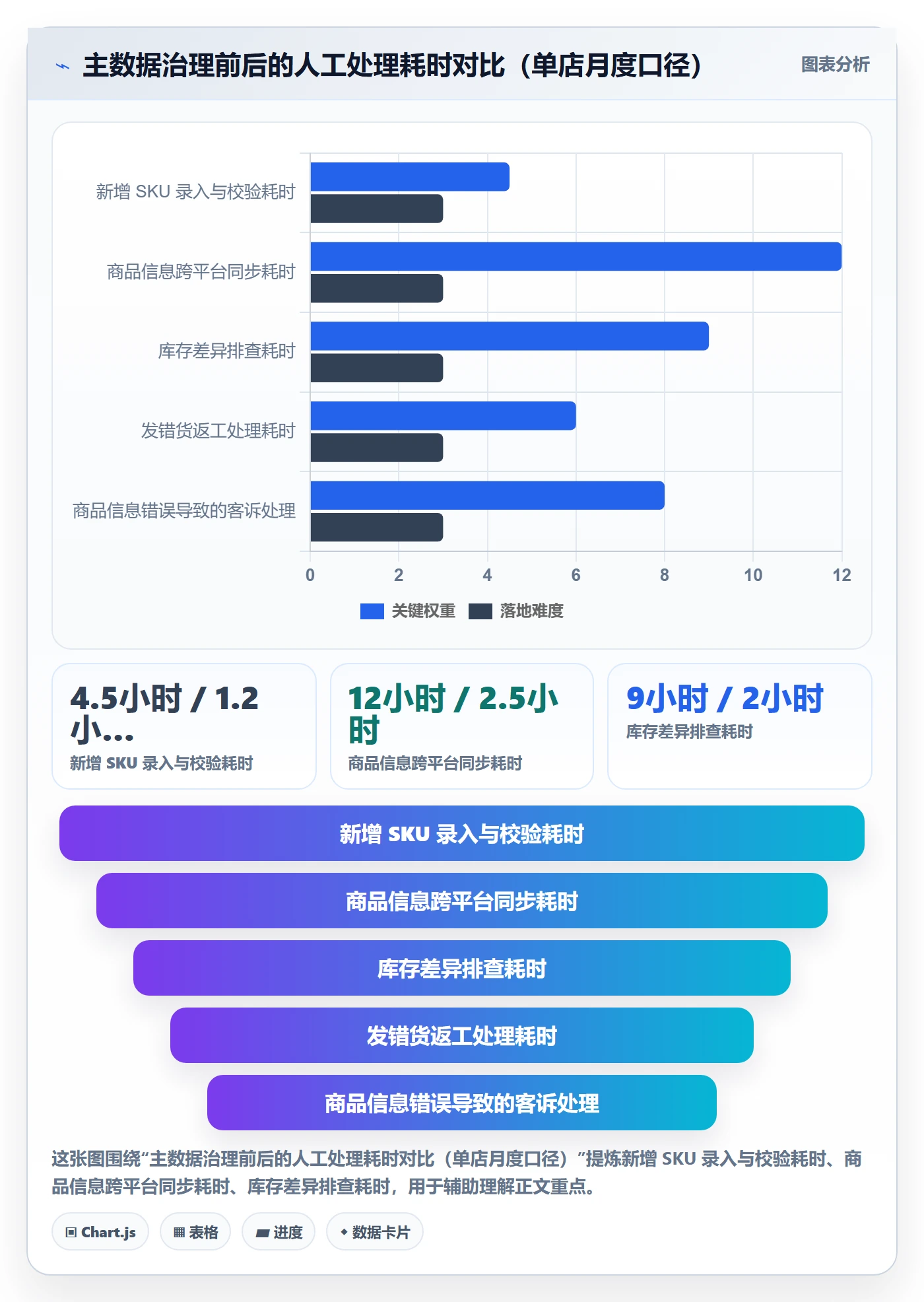Click funnel stage 发错货返工处理耗时
This screenshot has width=924, height=1302.
(x=462, y=1035)
